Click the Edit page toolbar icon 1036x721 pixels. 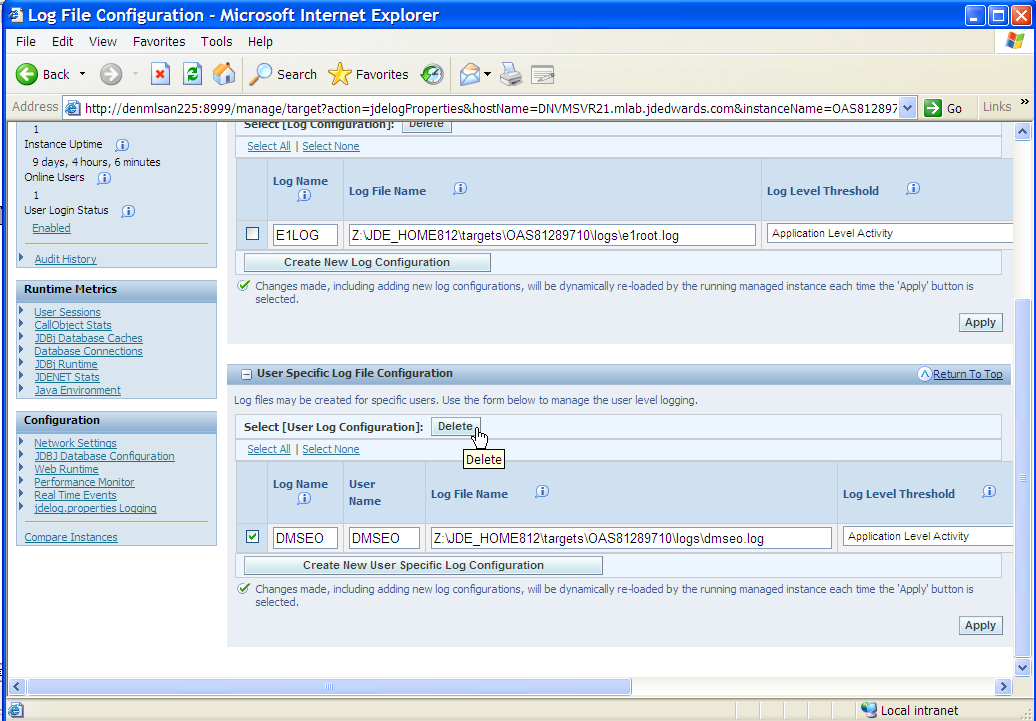(542, 74)
